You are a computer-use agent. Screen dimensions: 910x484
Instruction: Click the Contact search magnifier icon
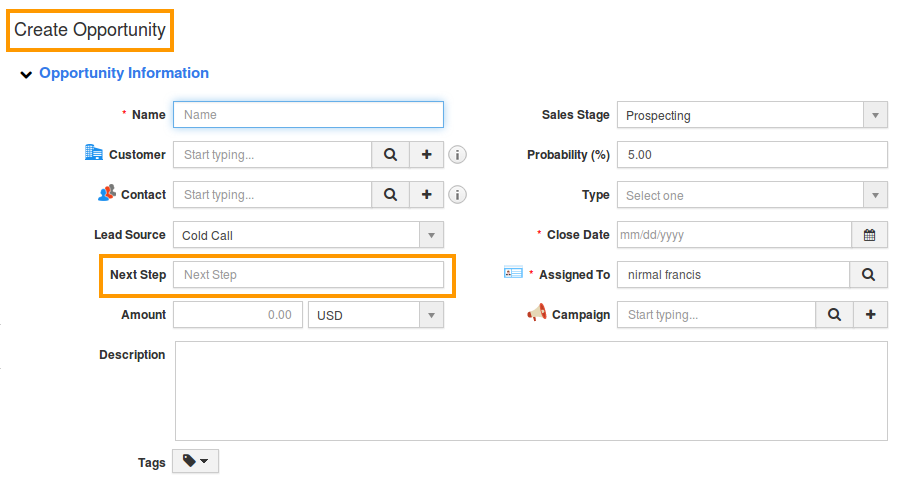point(390,195)
